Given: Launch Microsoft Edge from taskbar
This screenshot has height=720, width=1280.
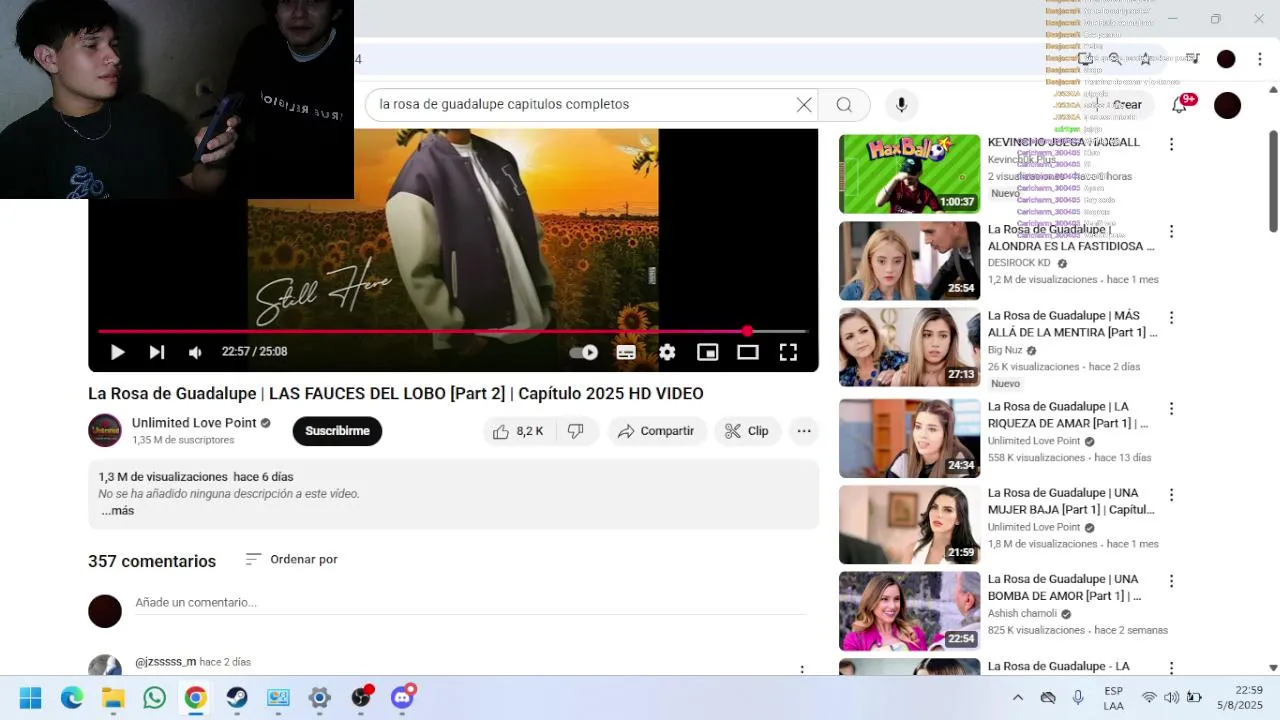Looking at the screenshot, I should click(x=72, y=698).
